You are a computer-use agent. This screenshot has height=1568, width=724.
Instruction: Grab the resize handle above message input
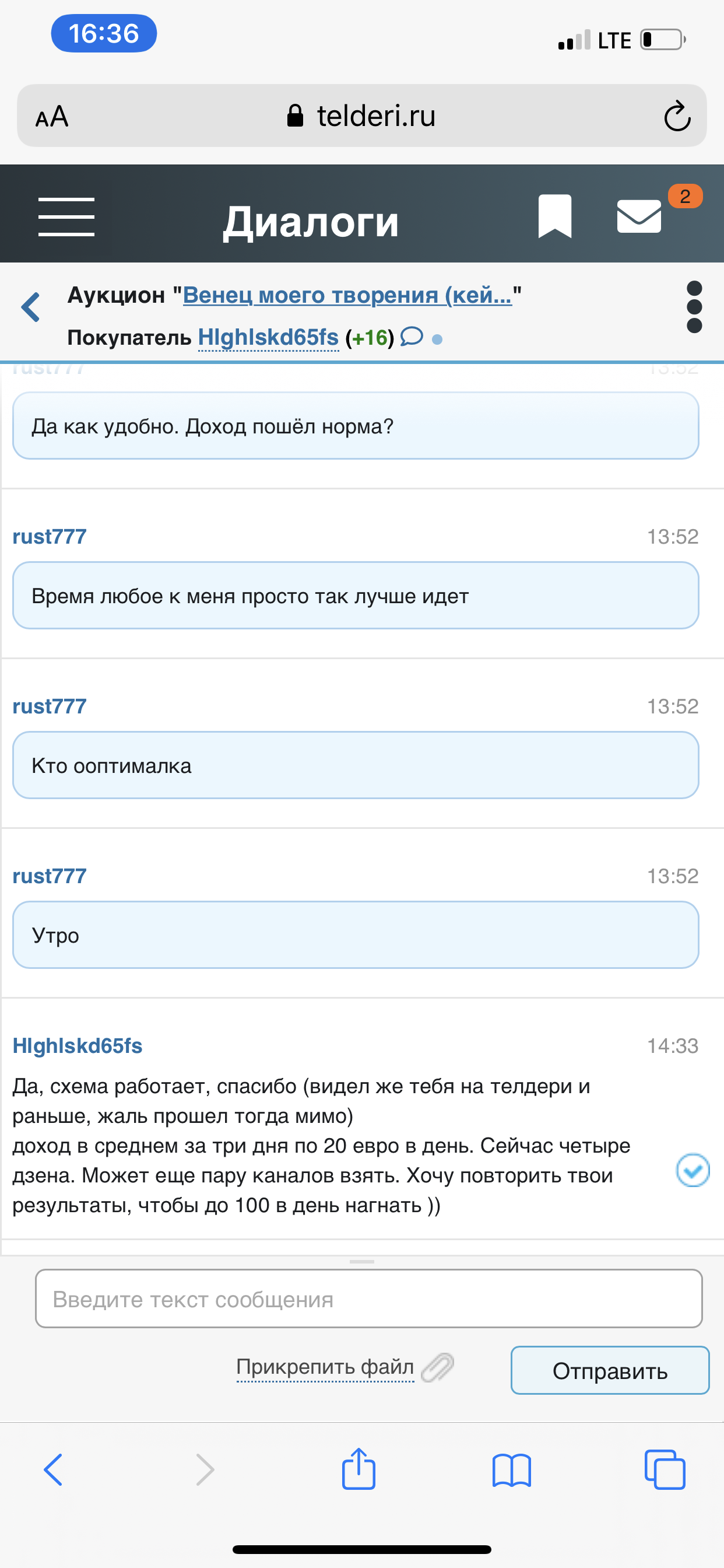click(362, 1262)
